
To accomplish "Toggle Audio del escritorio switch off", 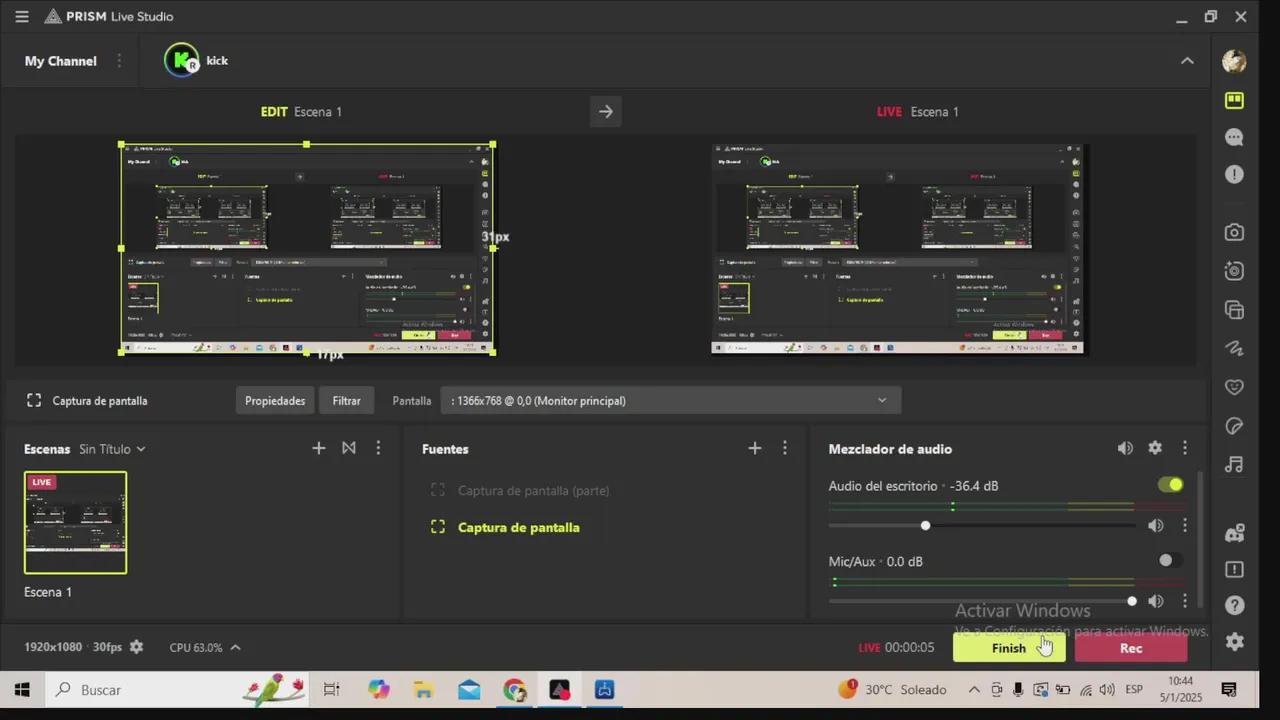I will [x=1170, y=485].
